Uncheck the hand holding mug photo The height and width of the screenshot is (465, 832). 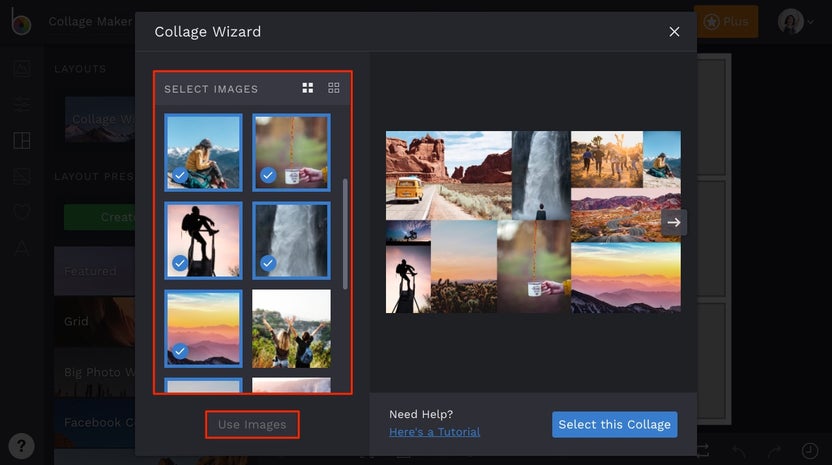[x=291, y=153]
